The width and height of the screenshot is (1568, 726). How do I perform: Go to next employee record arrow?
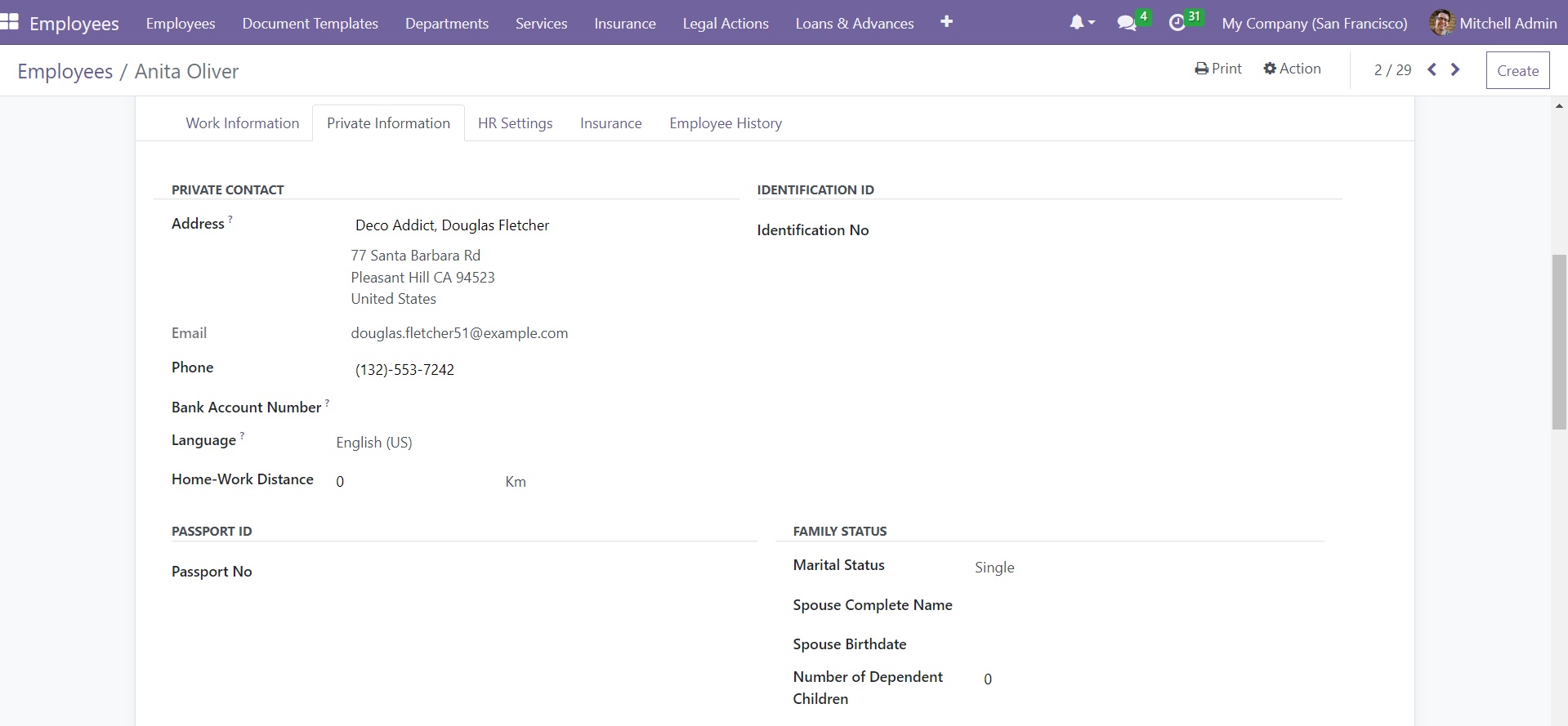click(x=1455, y=69)
